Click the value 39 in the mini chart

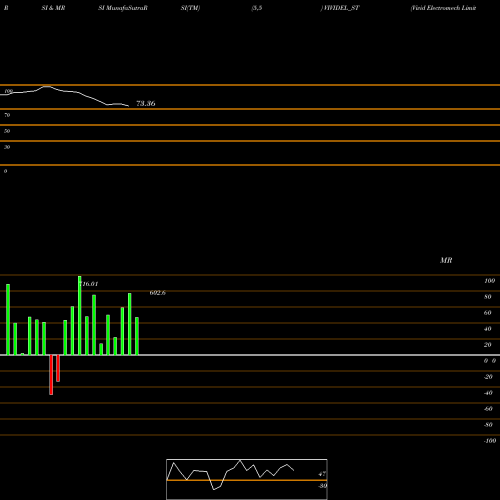pos(323,486)
